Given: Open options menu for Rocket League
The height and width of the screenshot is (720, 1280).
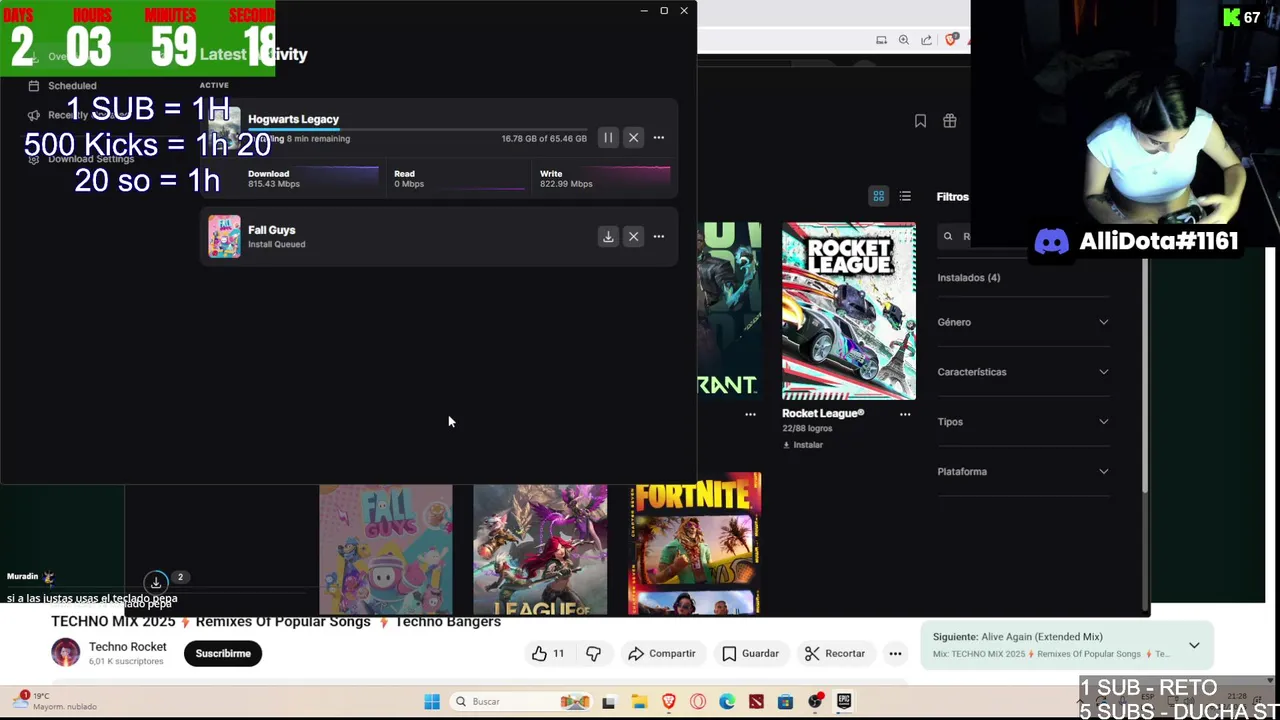Looking at the screenshot, I should [905, 414].
